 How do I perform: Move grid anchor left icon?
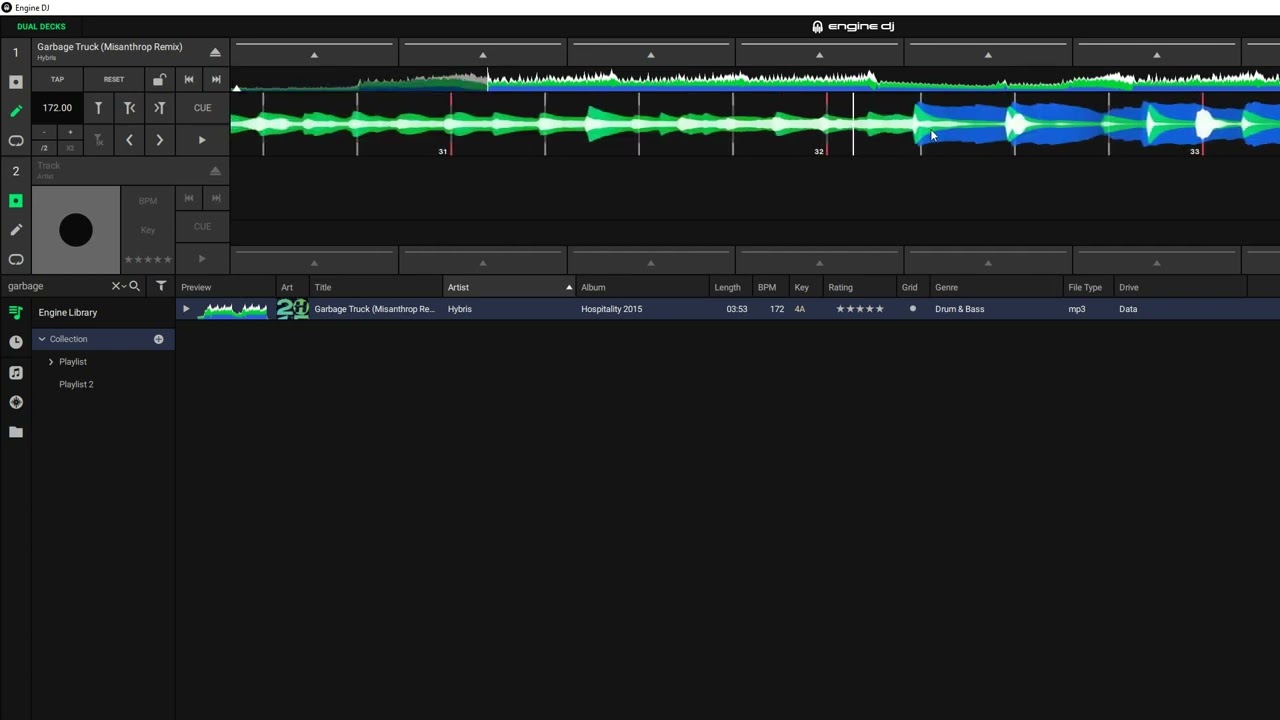tap(129, 108)
